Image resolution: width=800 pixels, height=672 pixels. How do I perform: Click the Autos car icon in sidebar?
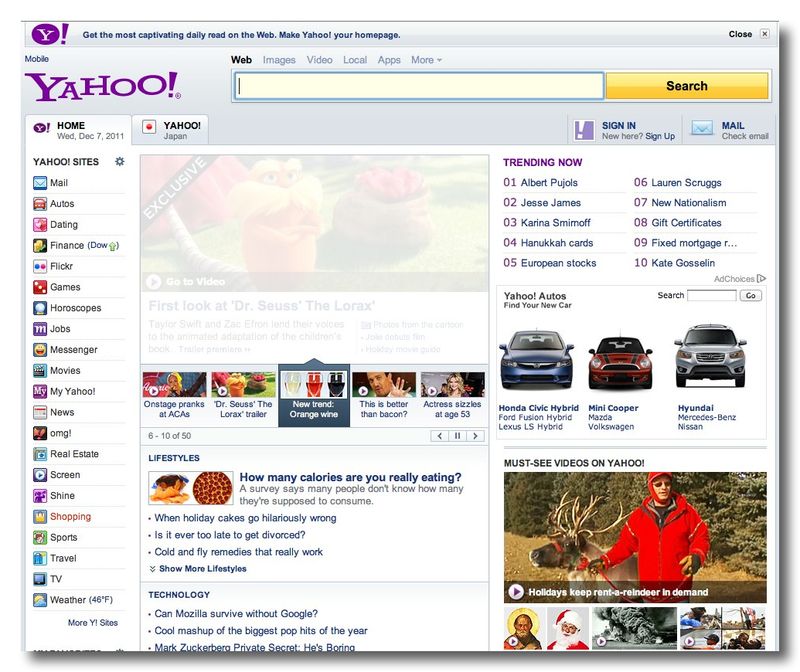click(40, 204)
